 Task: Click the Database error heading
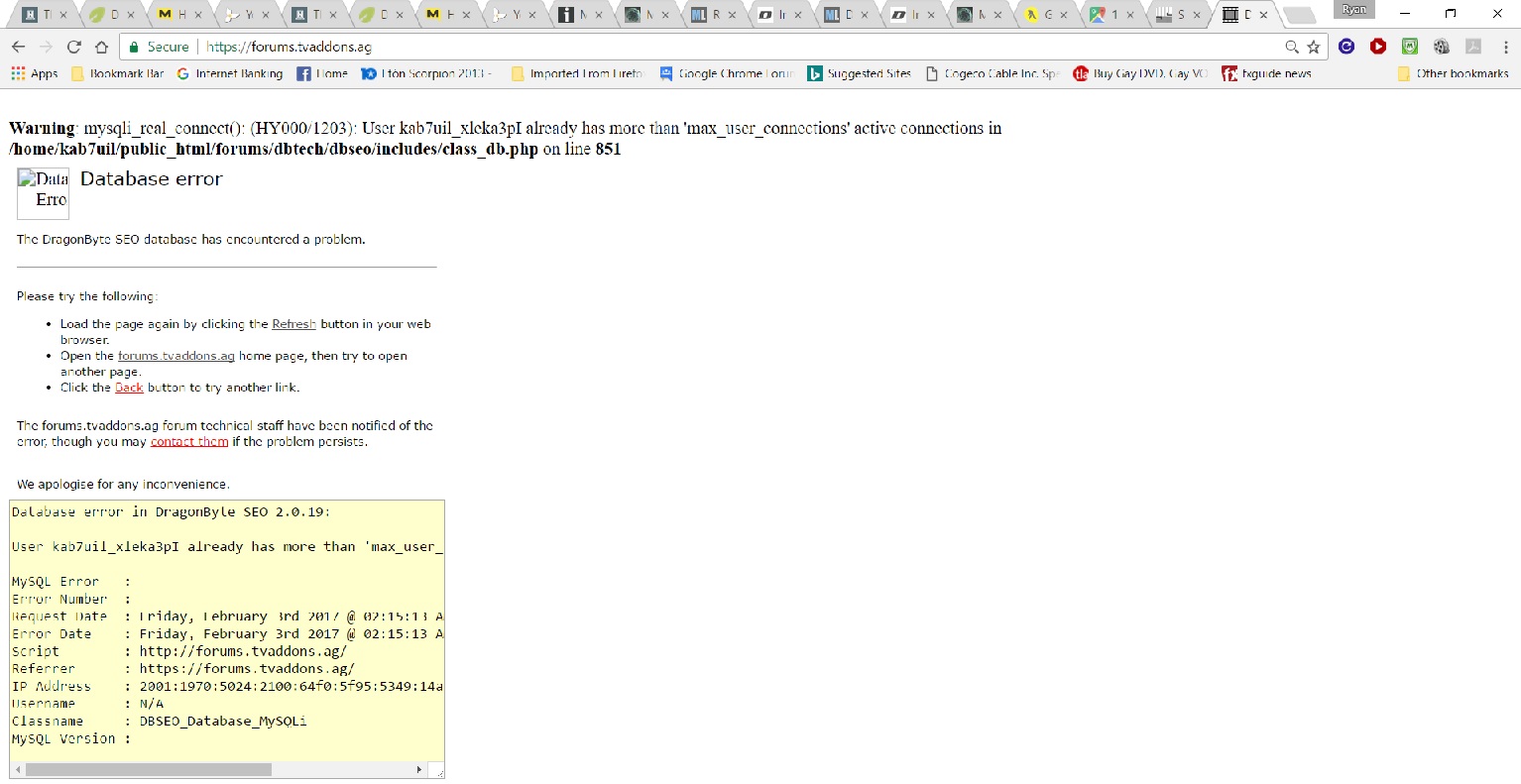151,179
